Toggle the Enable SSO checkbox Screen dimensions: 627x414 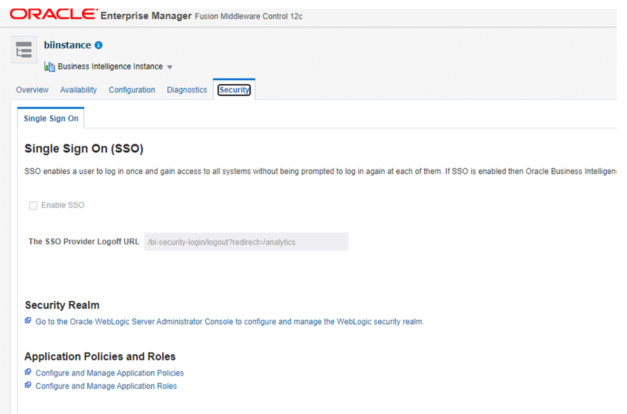click(x=33, y=205)
